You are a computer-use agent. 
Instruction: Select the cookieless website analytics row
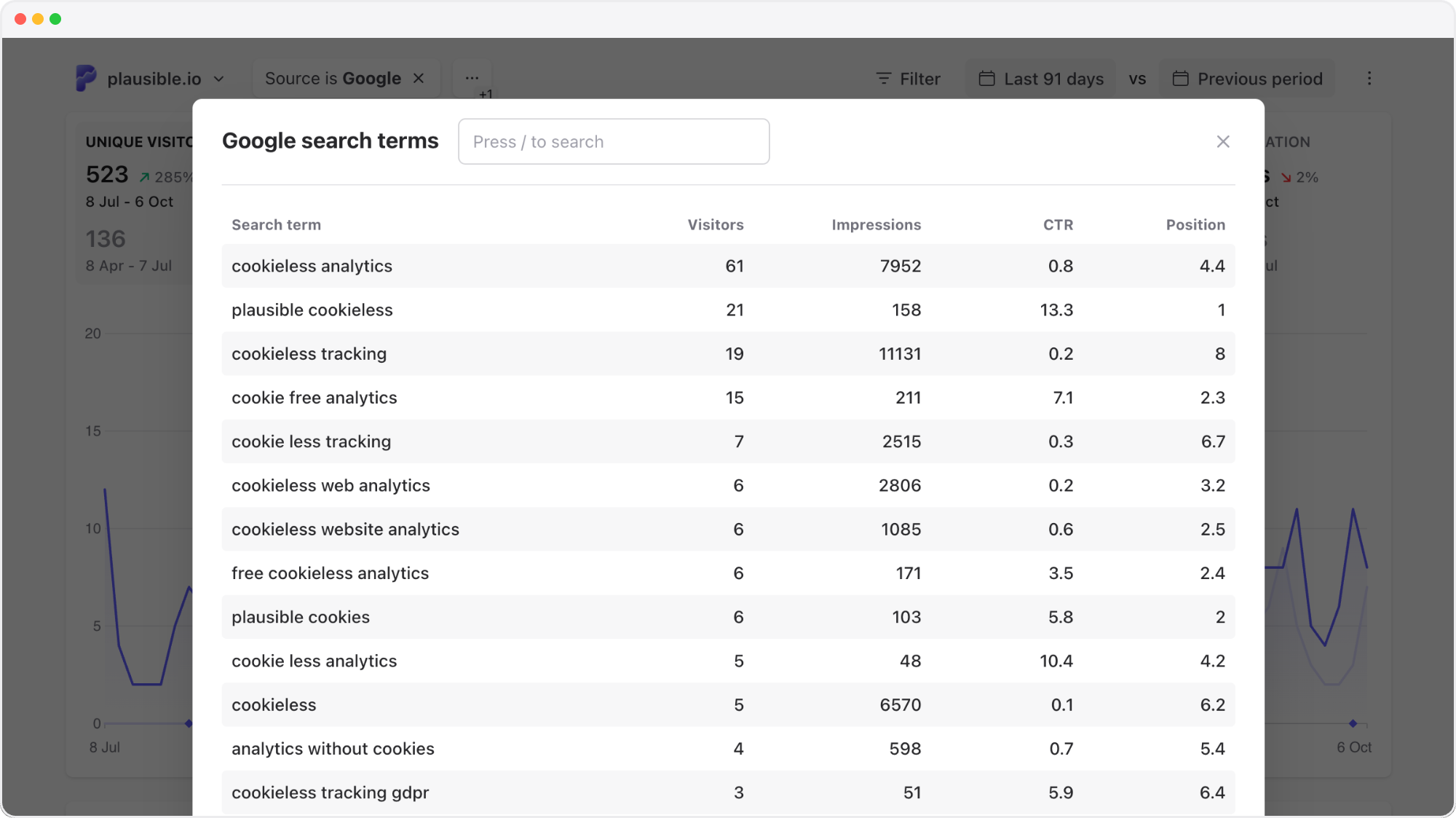[728, 530]
